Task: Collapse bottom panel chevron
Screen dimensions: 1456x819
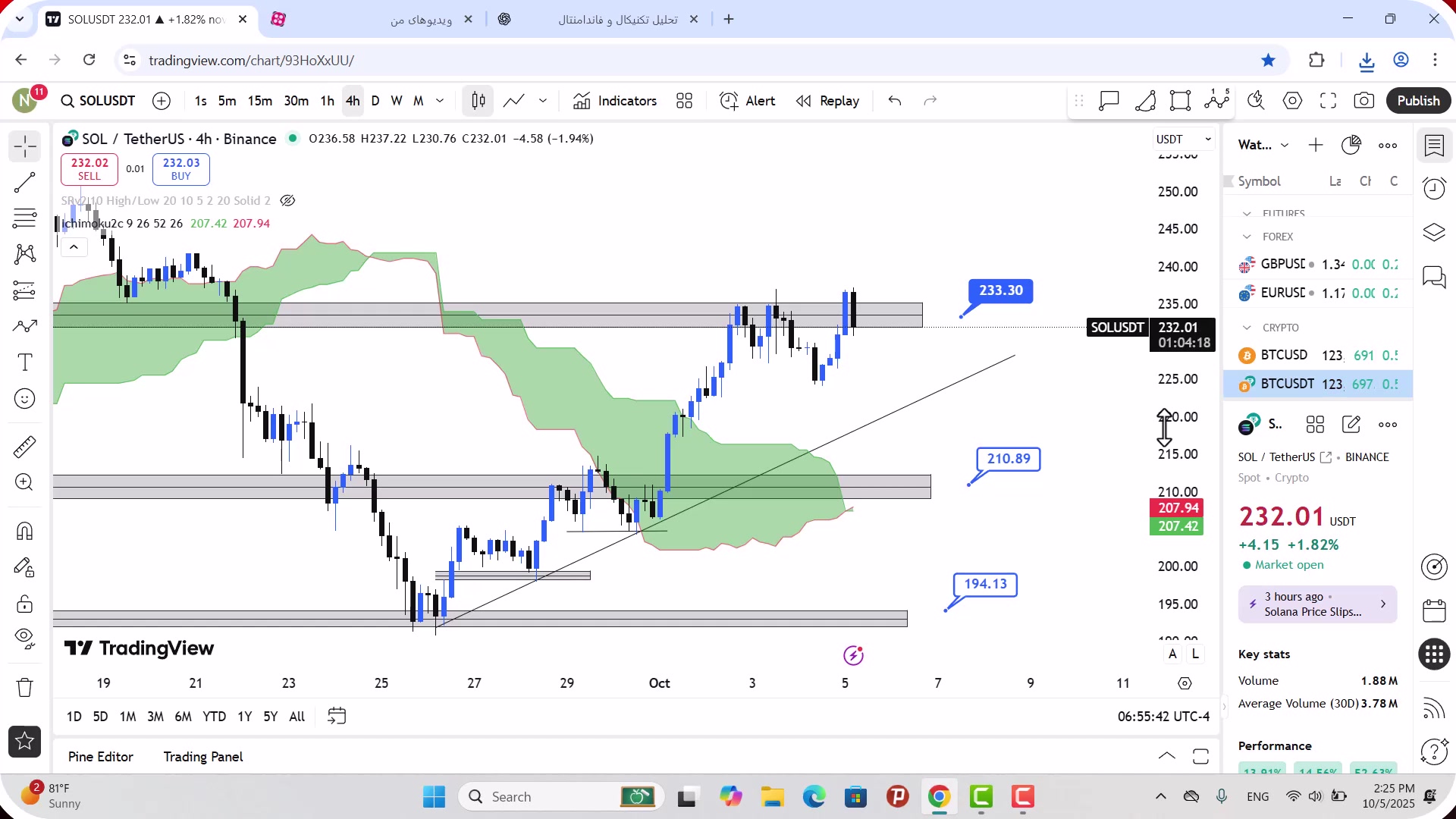Action: (1167, 756)
